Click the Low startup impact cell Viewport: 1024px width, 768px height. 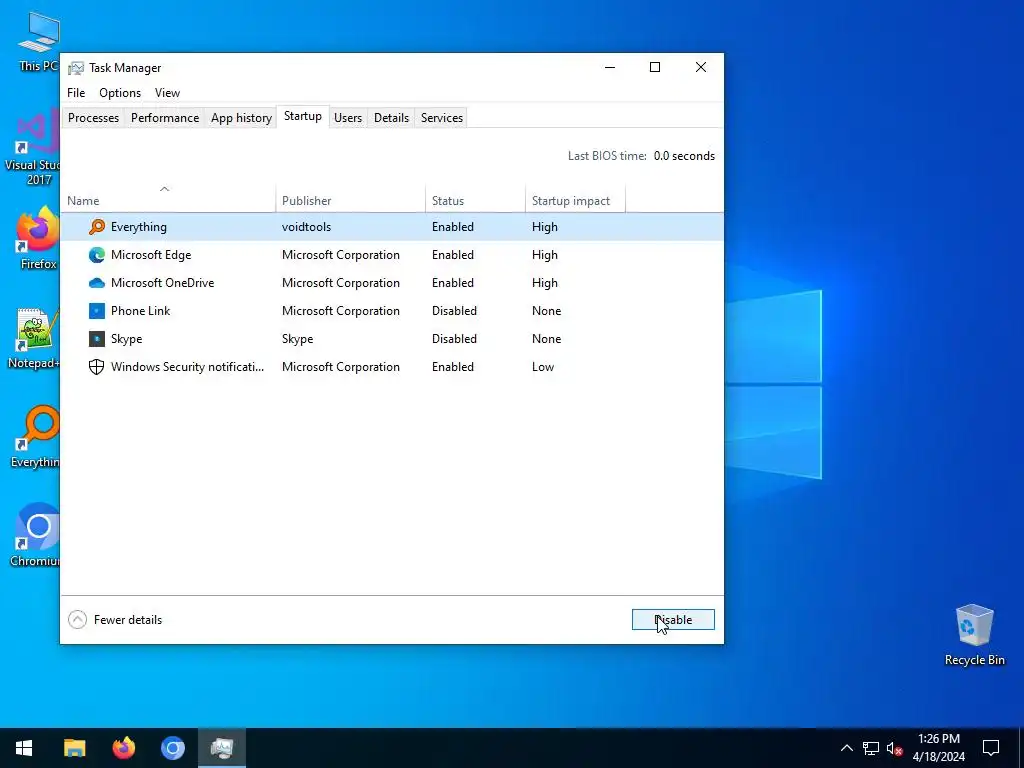click(x=543, y=367)
